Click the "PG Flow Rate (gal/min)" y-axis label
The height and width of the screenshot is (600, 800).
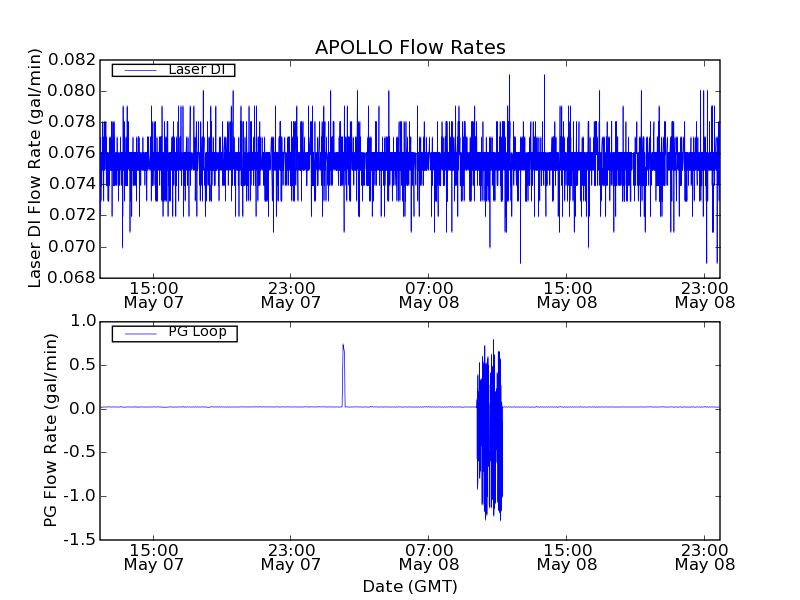pos(50,430)
